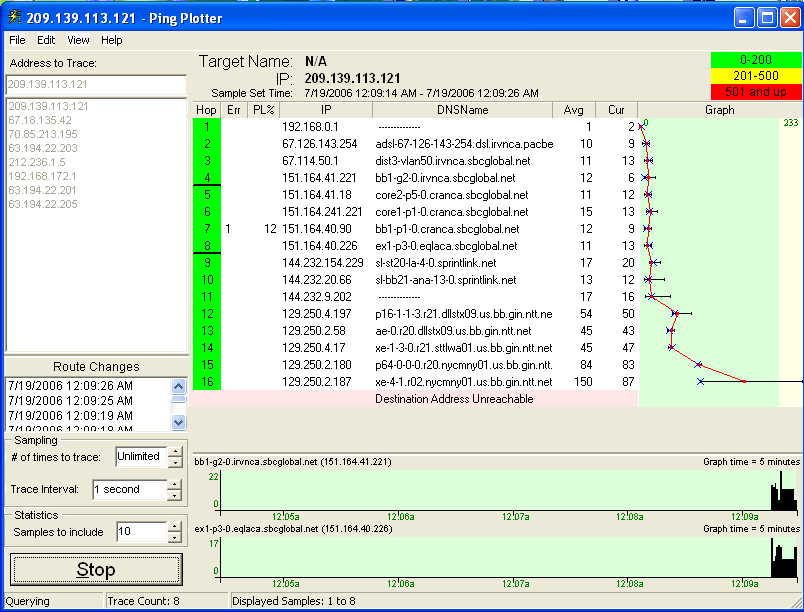Click the PL% column header

pyautogui.click(x=264, y=110)
